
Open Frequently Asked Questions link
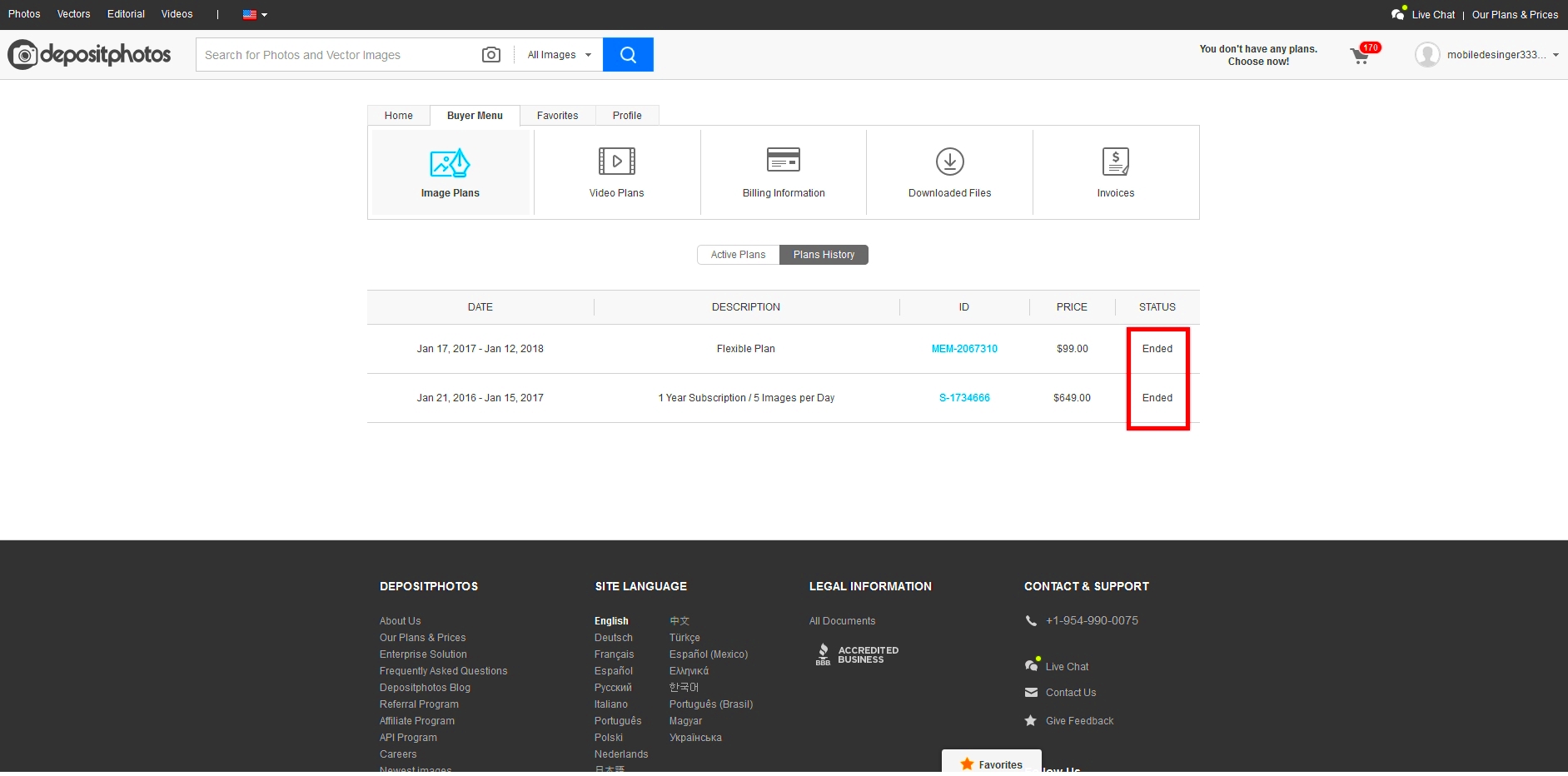click(443, 671)
